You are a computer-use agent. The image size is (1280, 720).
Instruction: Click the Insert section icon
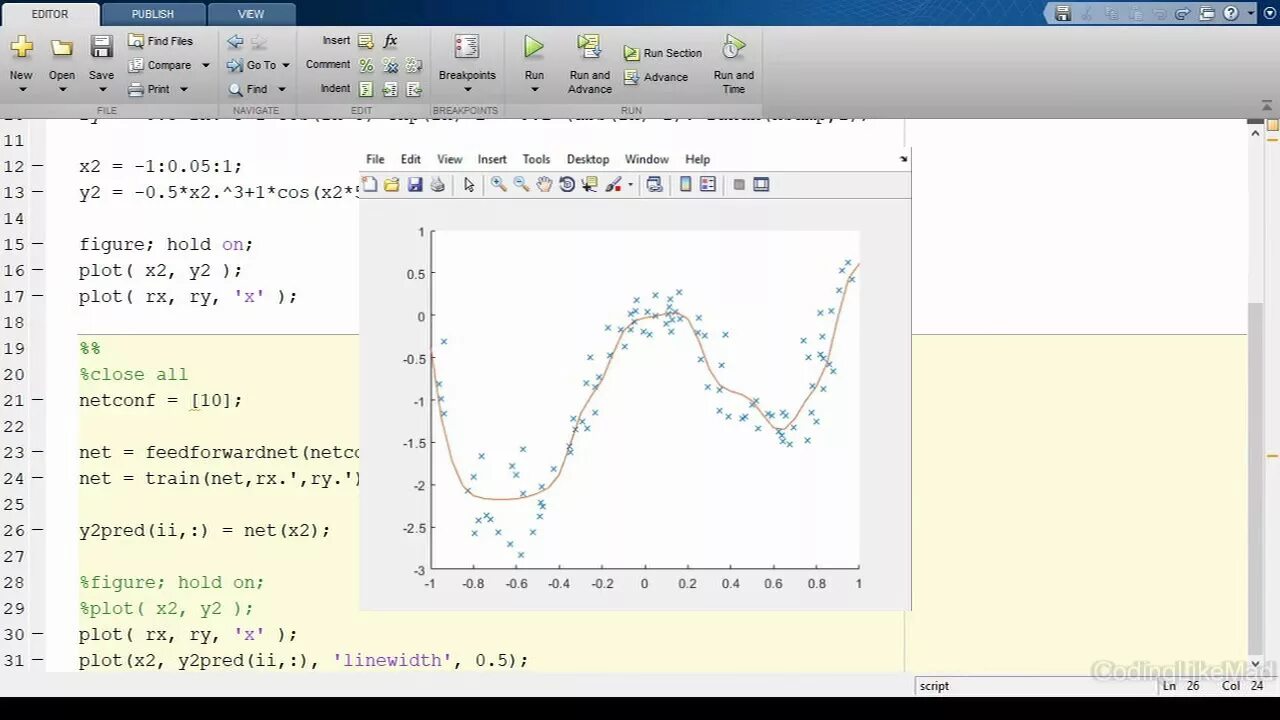366,41
